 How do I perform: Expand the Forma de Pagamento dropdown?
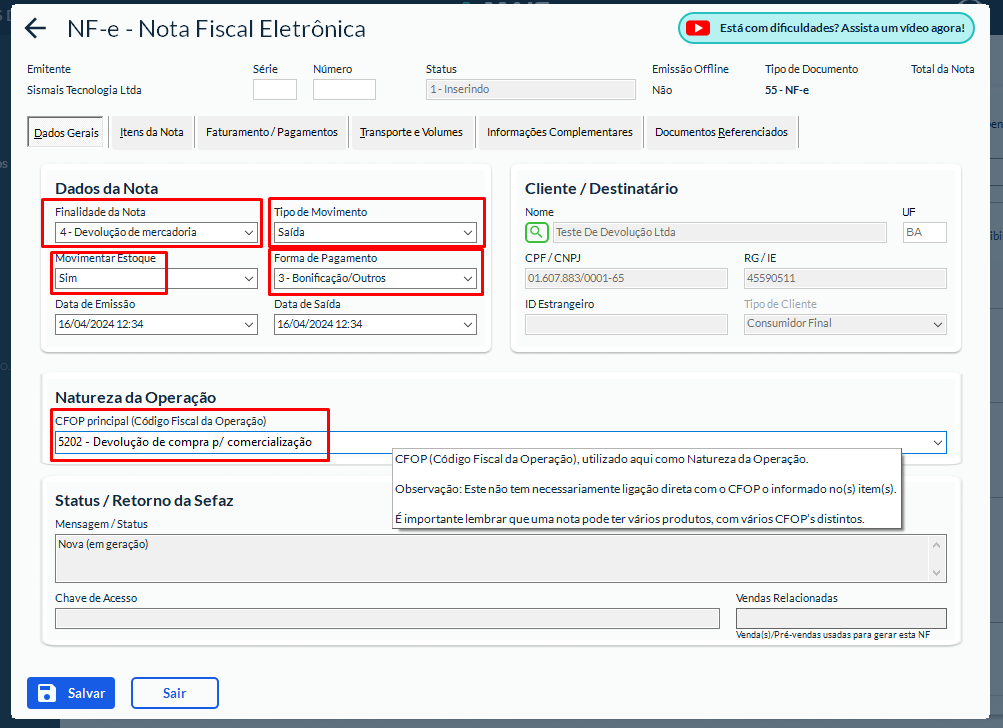coord(375,279)
